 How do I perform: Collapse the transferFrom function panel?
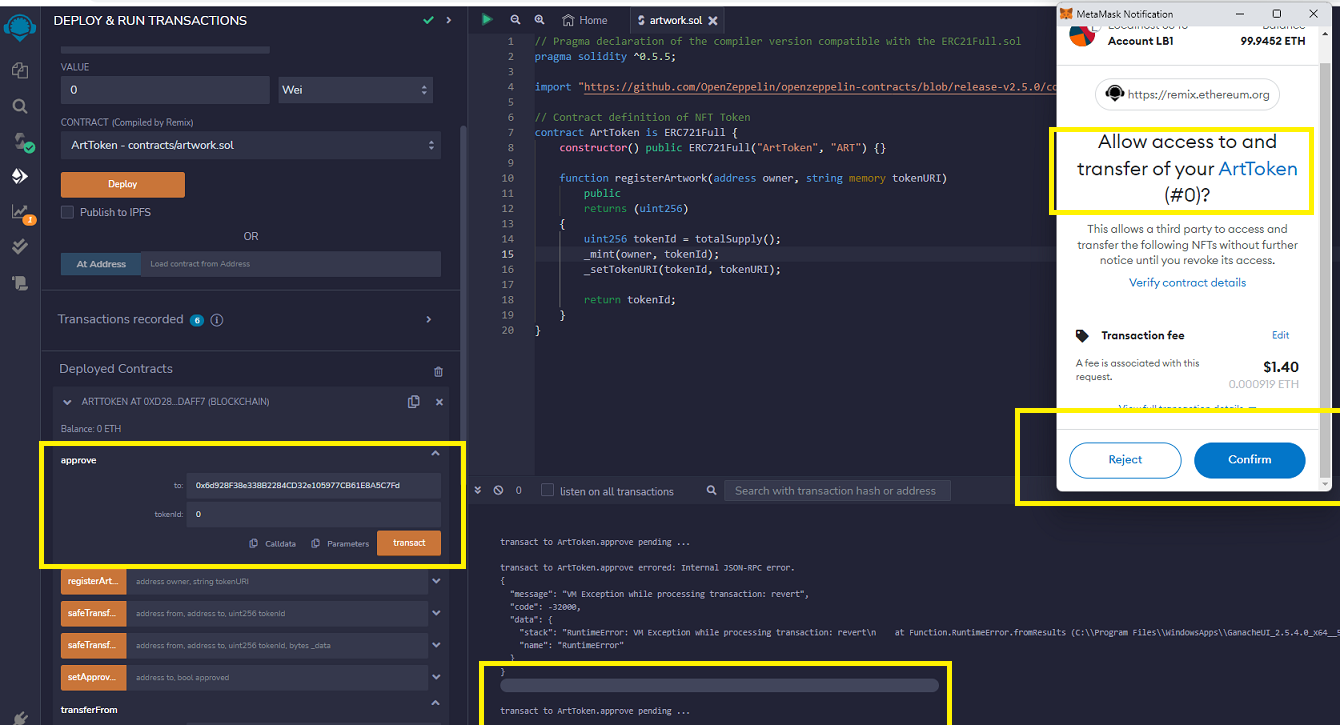click(x=435, y=704)
